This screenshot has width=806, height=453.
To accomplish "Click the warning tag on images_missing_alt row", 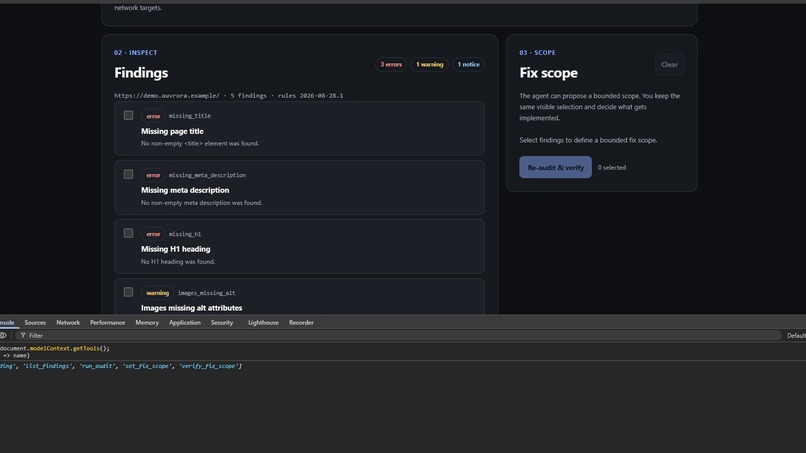I will pos(157,293).
